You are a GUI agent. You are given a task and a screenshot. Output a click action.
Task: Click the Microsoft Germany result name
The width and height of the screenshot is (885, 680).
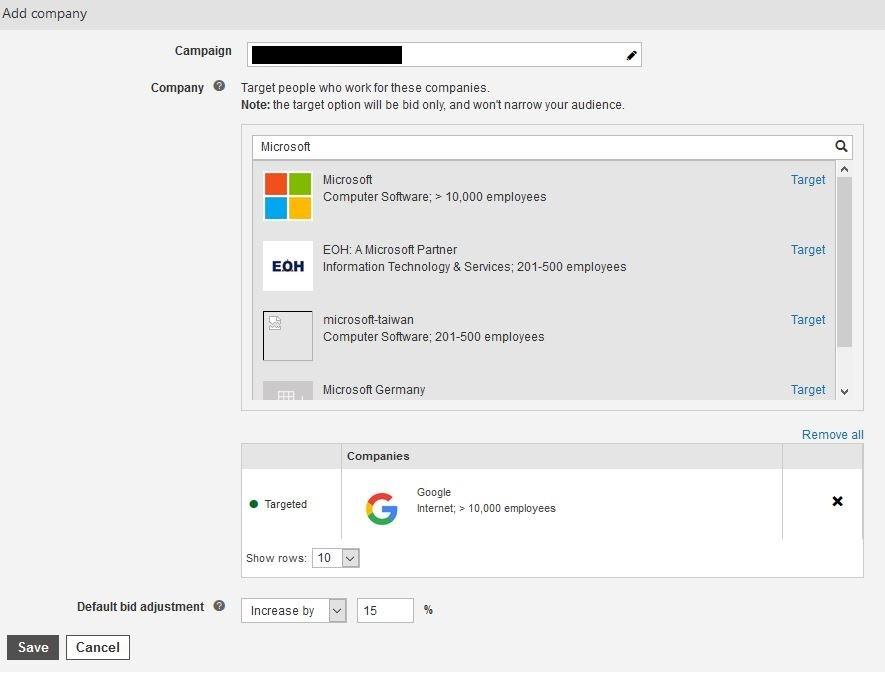(x=374, y=389)
